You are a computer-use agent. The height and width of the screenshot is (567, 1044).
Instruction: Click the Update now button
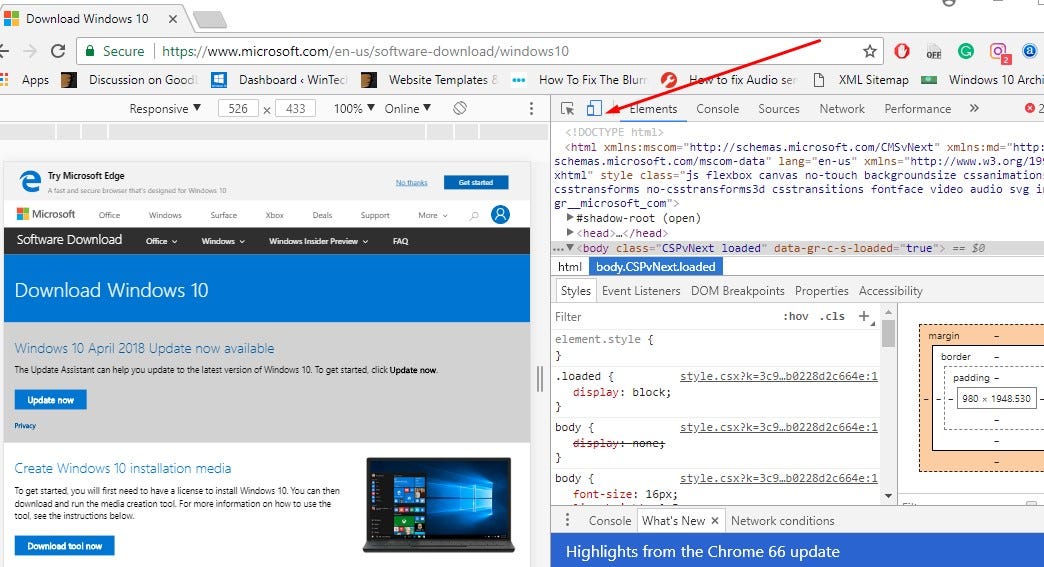(x=51, y=400)
